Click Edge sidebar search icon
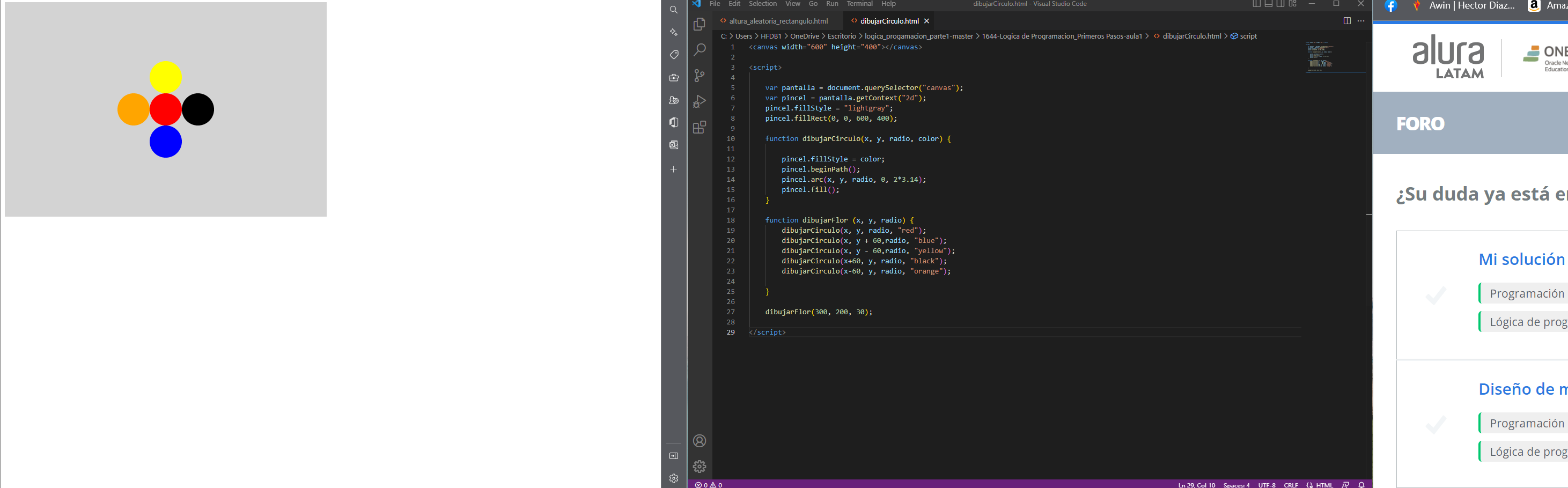Viewport: 1568px width, 488px height. pos(673,10)
